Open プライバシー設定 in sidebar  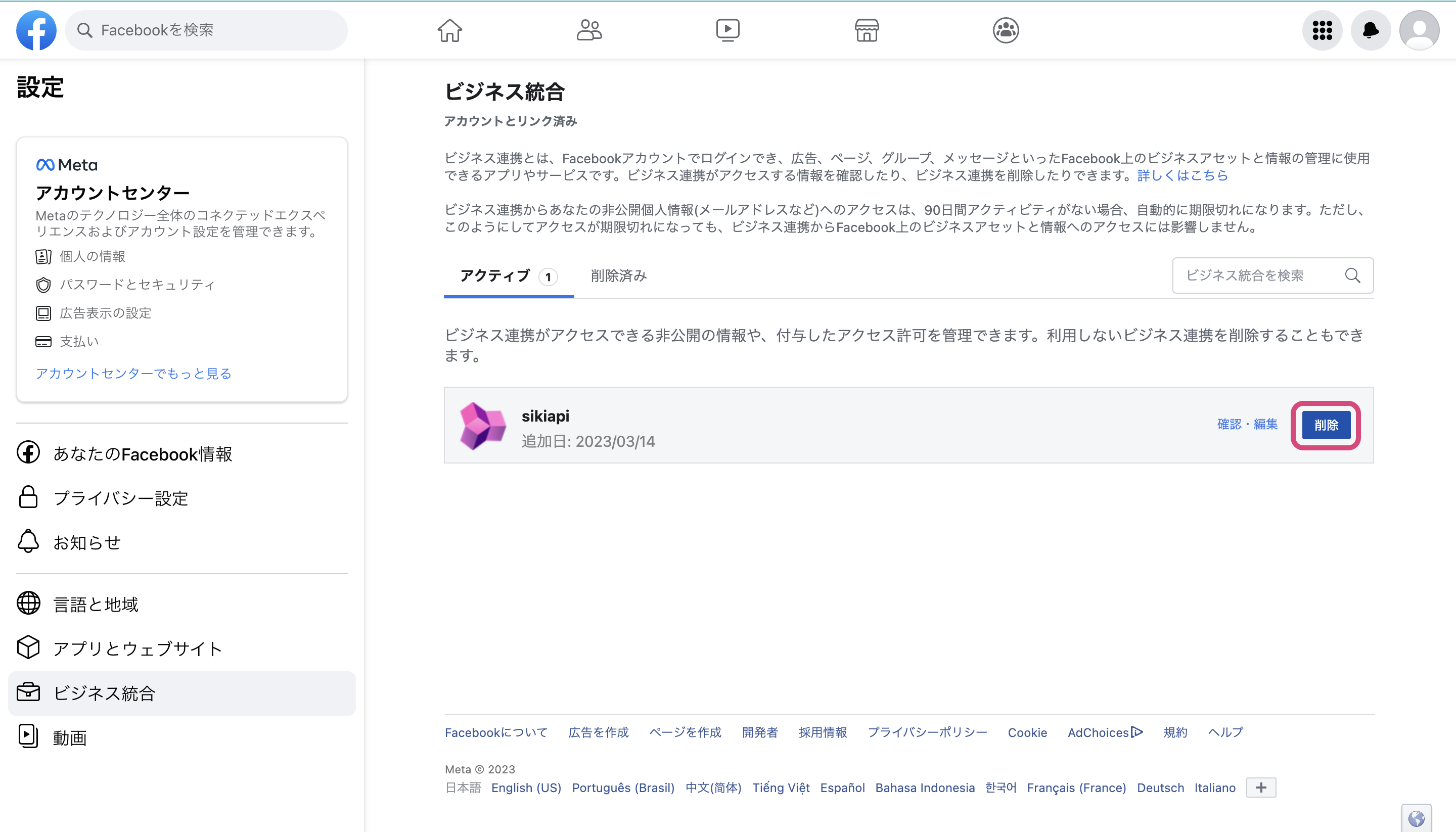click(x=181, y=498)
